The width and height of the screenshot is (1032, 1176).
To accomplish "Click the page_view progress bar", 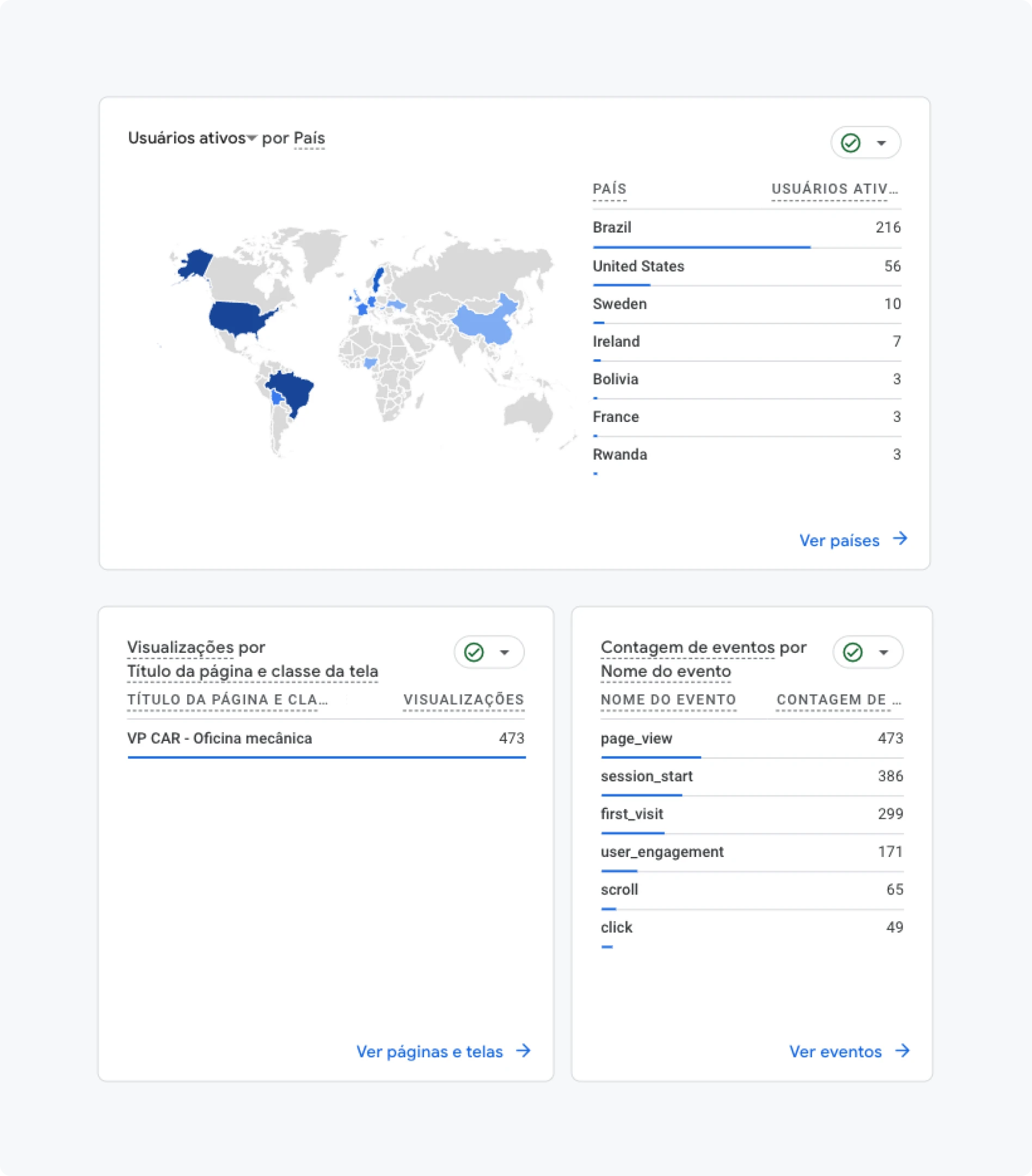I will click(x=650, y=757).
